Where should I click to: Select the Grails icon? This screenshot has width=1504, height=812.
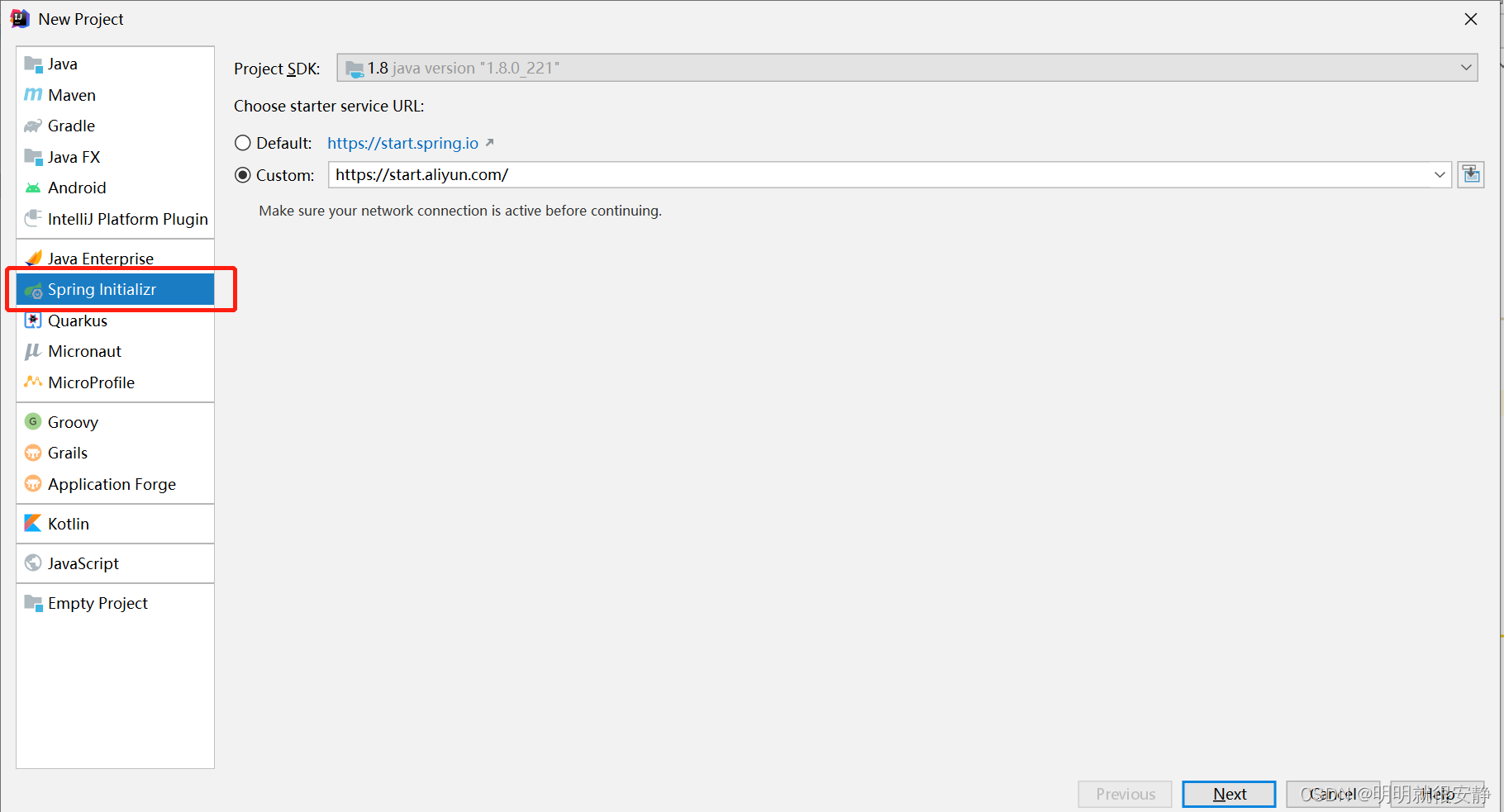pos(33,453)
